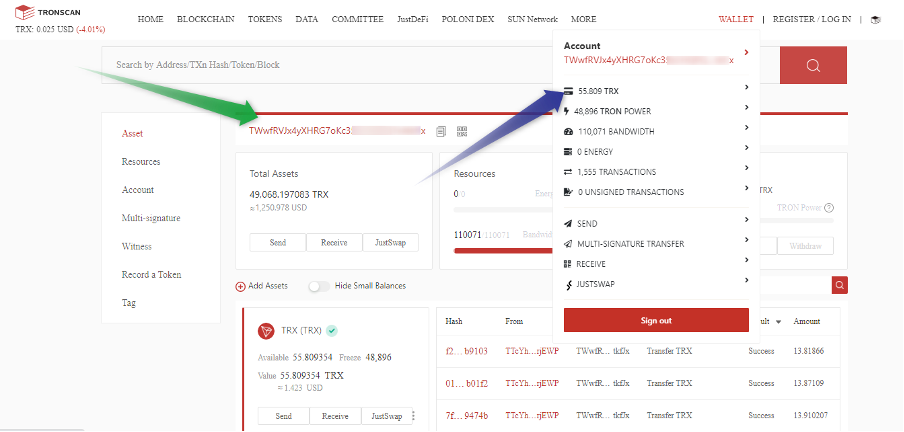This screenshot has height=432, width=904.
Task: Expand the 1,555 Transactions entry
Action: coord(746,172)
